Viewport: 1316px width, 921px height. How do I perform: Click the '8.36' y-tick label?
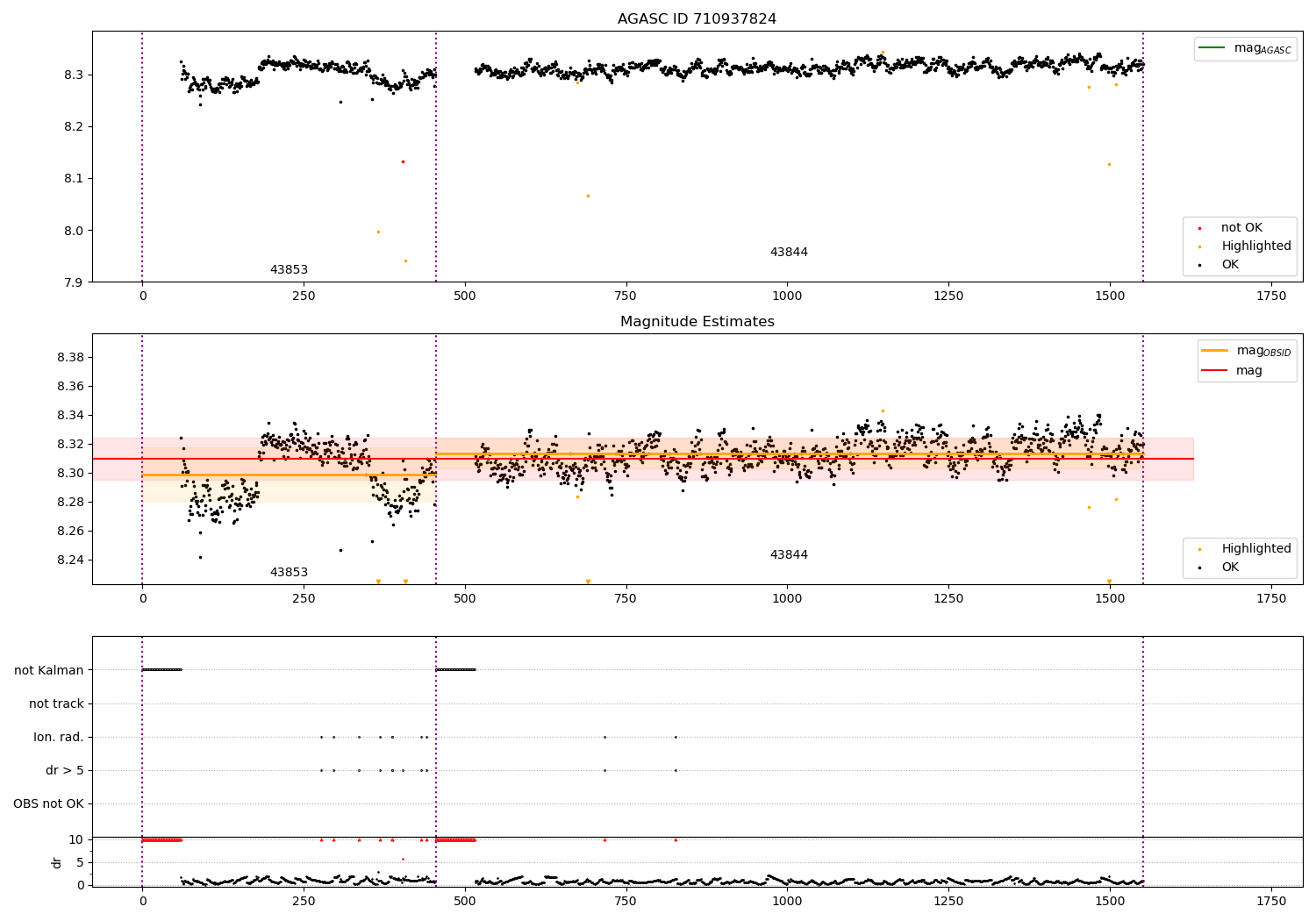click(70, 386)
